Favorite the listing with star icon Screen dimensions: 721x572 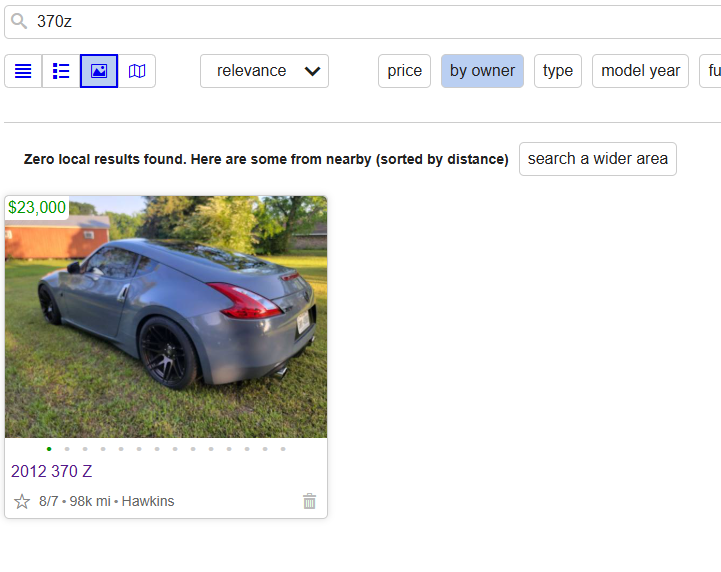click(22, 501)
